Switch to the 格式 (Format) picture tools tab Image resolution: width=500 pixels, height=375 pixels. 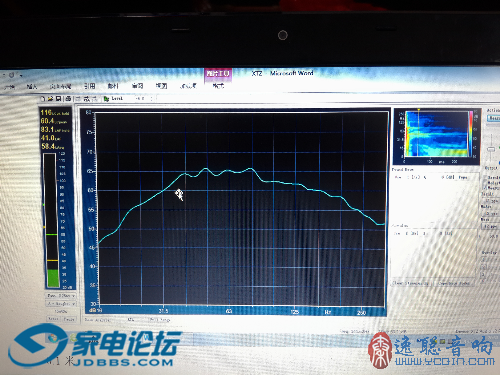[218, 86]
